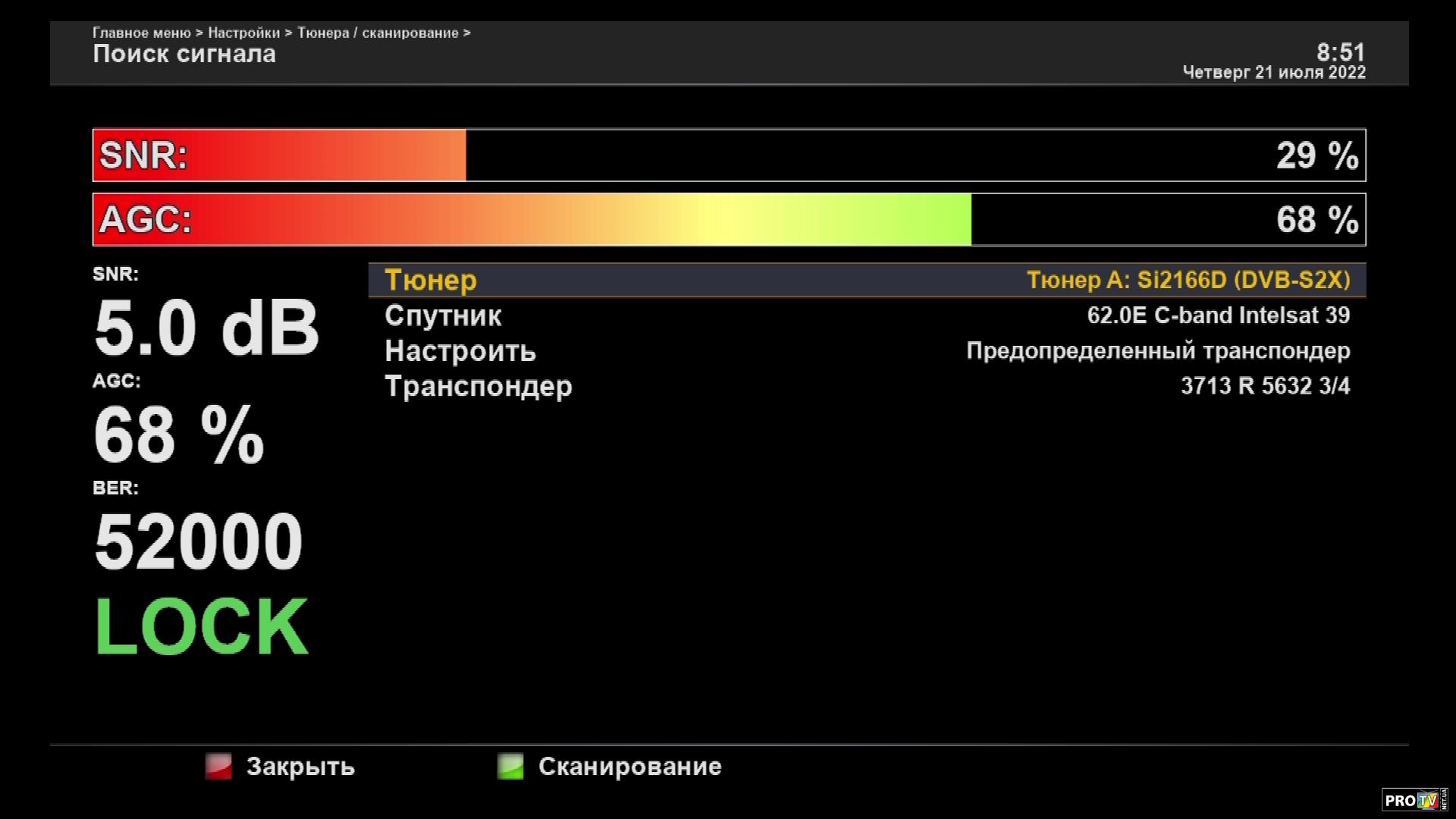Image resolution: width=1456 pixels, height=819 pixels.
Task: Click the AGC signal bar
Action: (728, 220)
